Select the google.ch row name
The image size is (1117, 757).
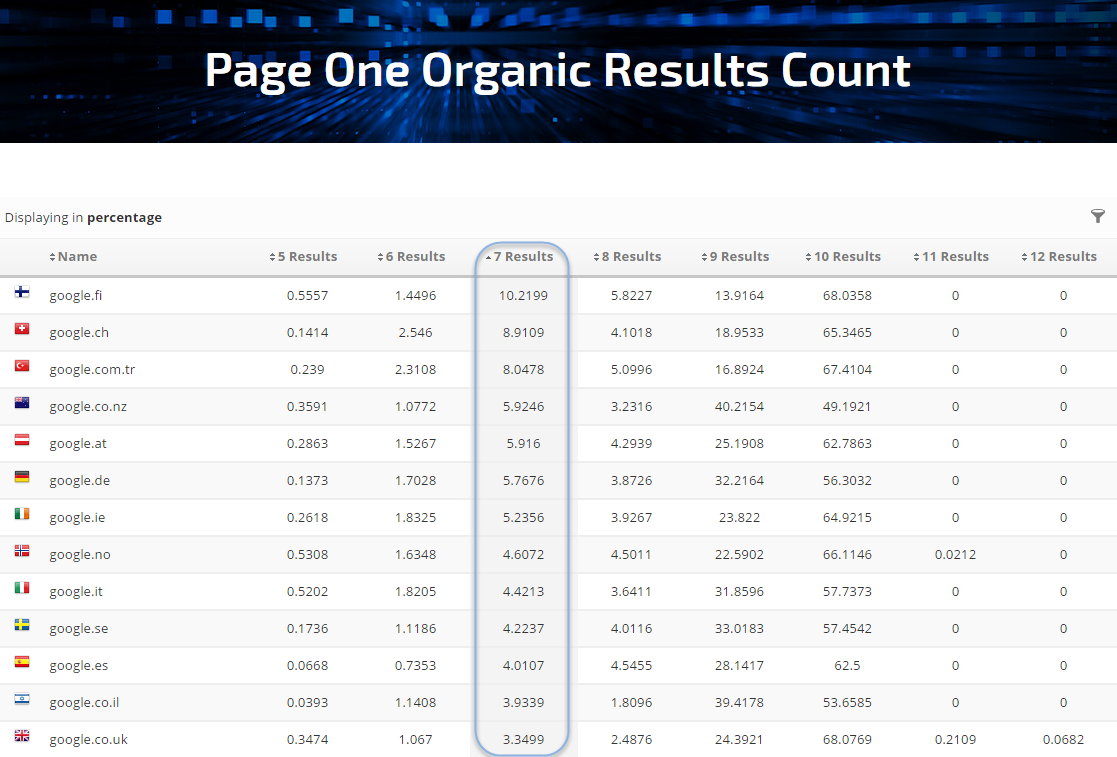tap(79, 333)
